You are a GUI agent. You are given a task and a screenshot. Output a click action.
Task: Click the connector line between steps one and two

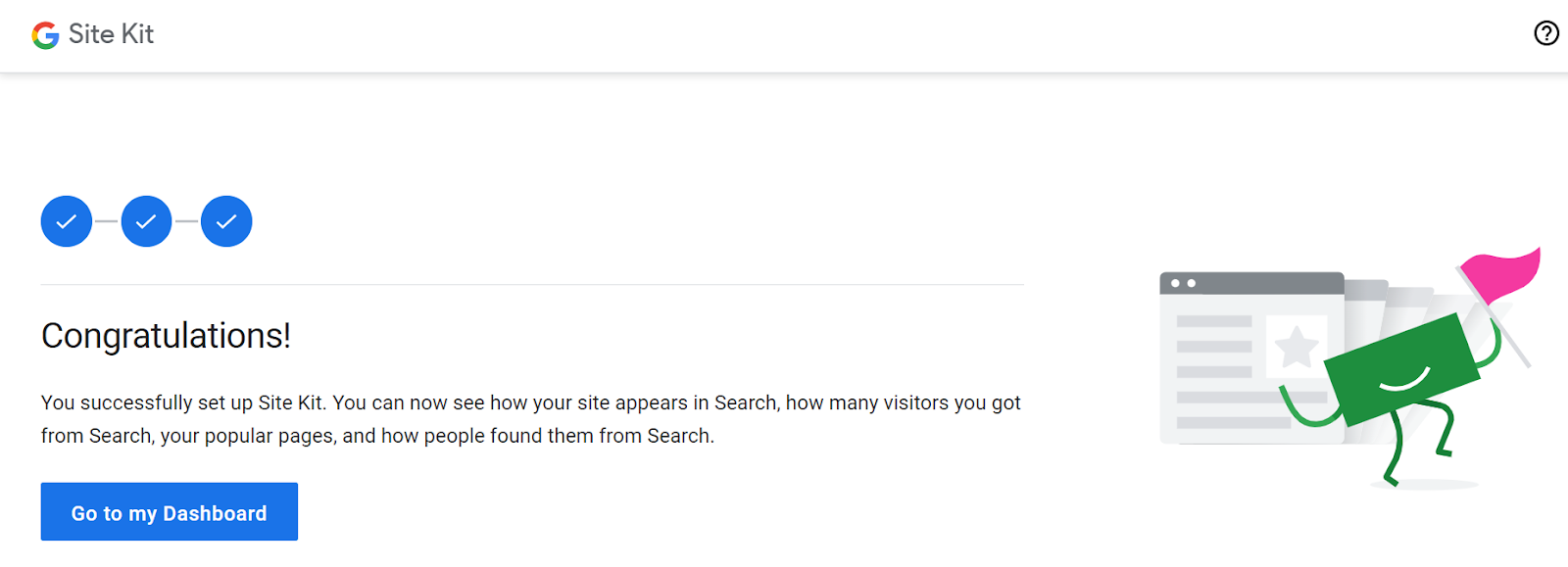pyautogui.click(x=107, y=221)
